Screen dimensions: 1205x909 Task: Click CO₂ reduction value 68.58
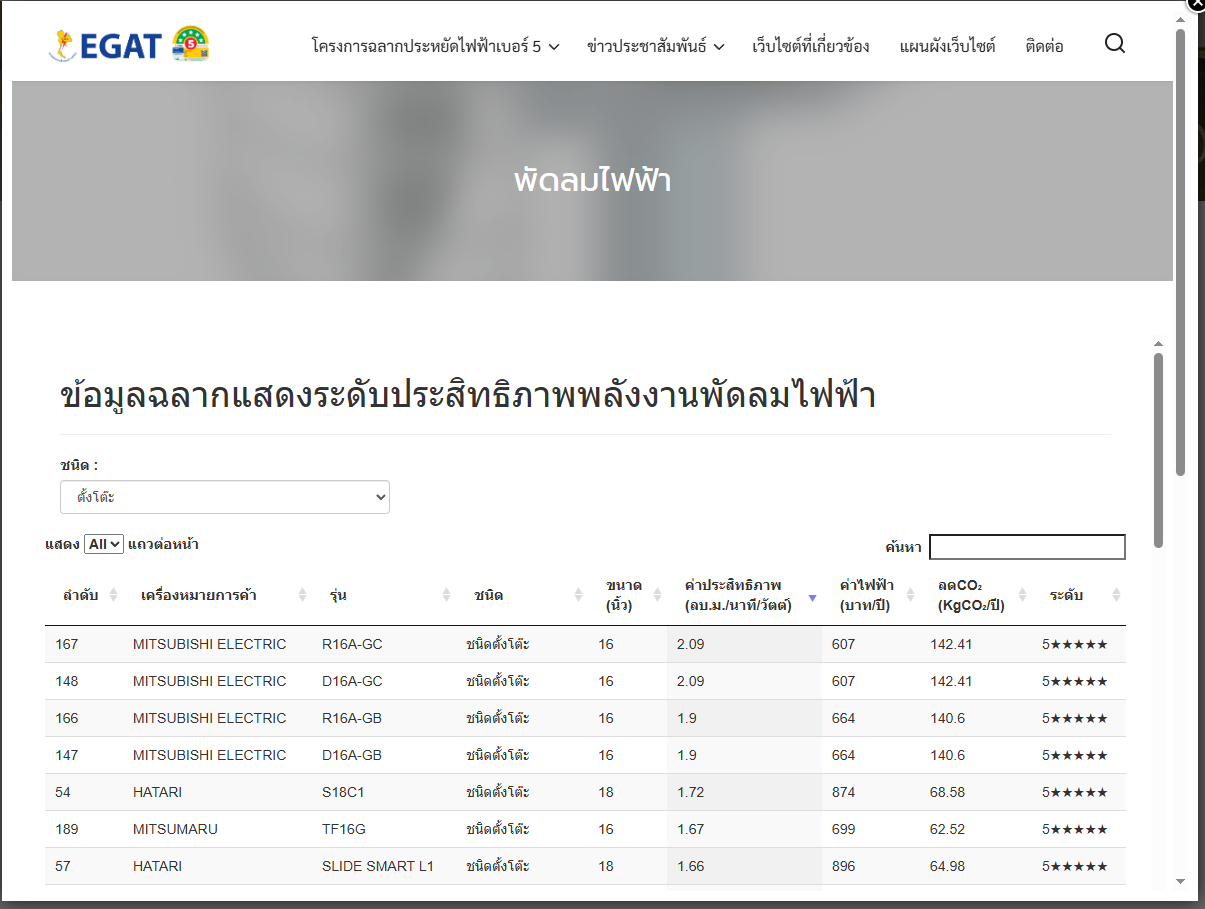[x=948, y=792]
